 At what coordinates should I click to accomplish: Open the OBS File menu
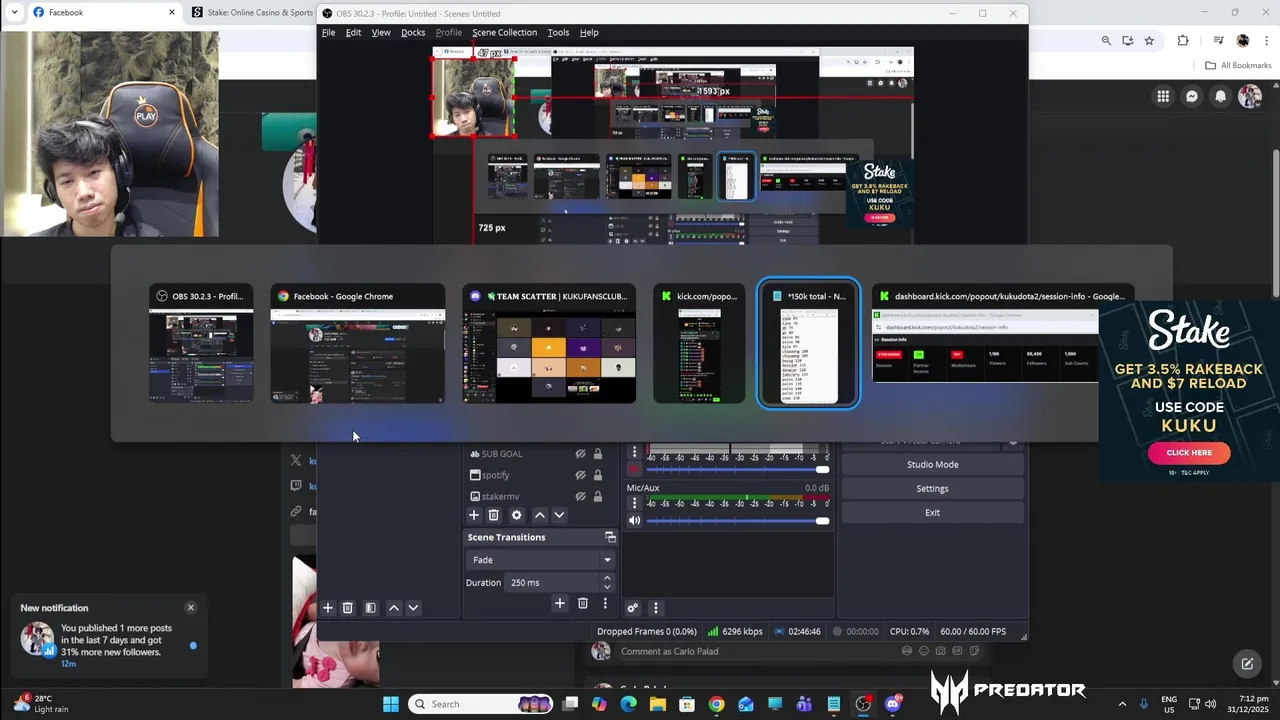coord(328,32)
